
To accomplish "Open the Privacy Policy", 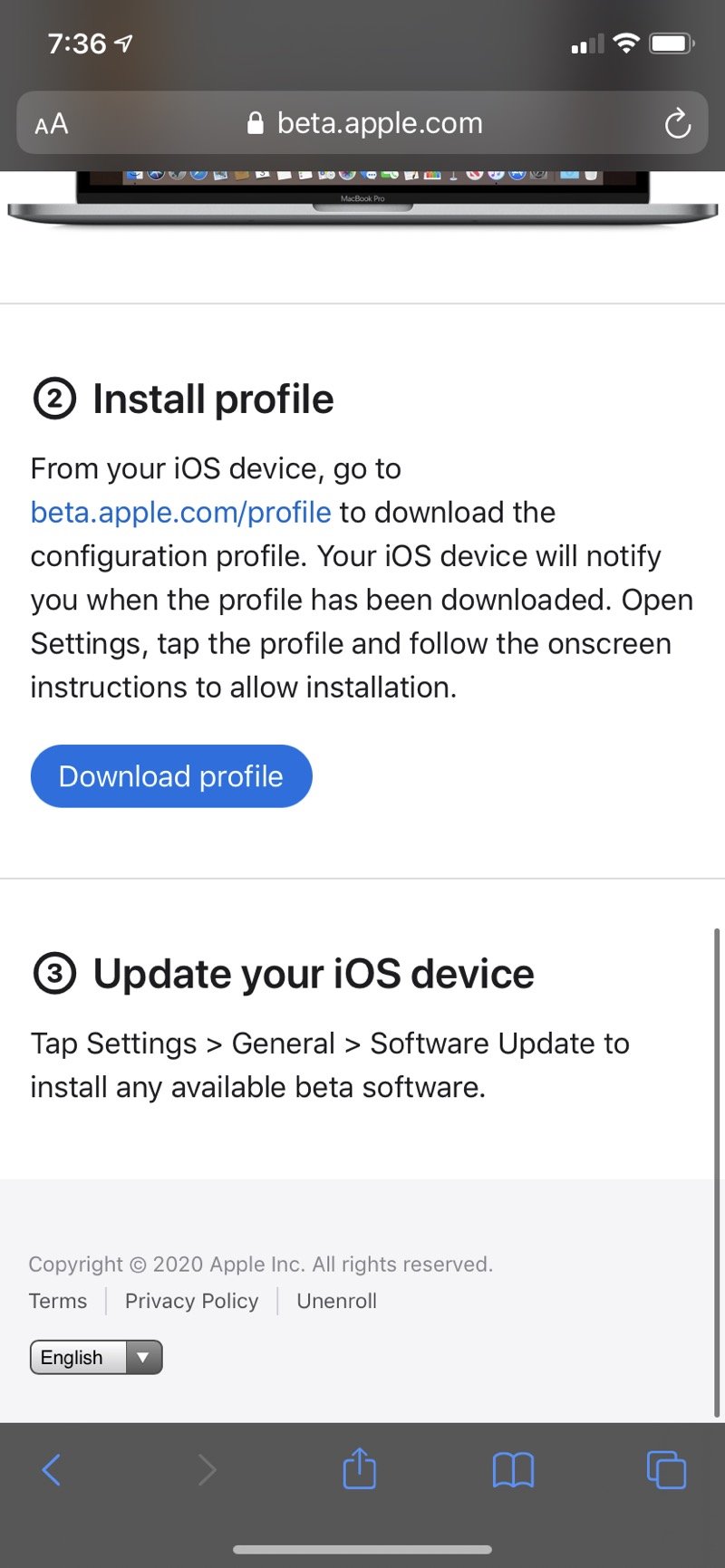I will pos(191,1301).
